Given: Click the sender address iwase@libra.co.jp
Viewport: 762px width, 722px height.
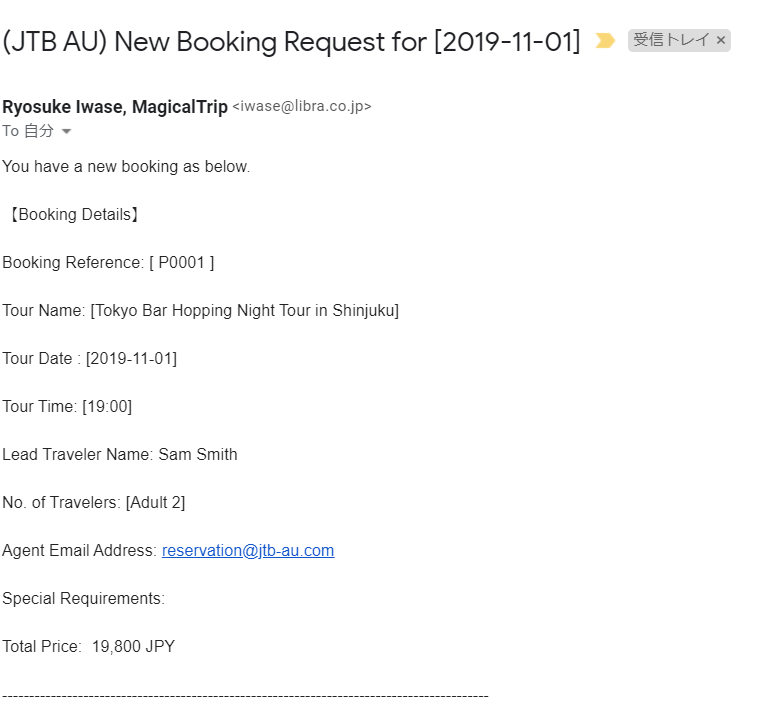Looking at the screenshot, I should pyautogui.click(x=302, y=107).
